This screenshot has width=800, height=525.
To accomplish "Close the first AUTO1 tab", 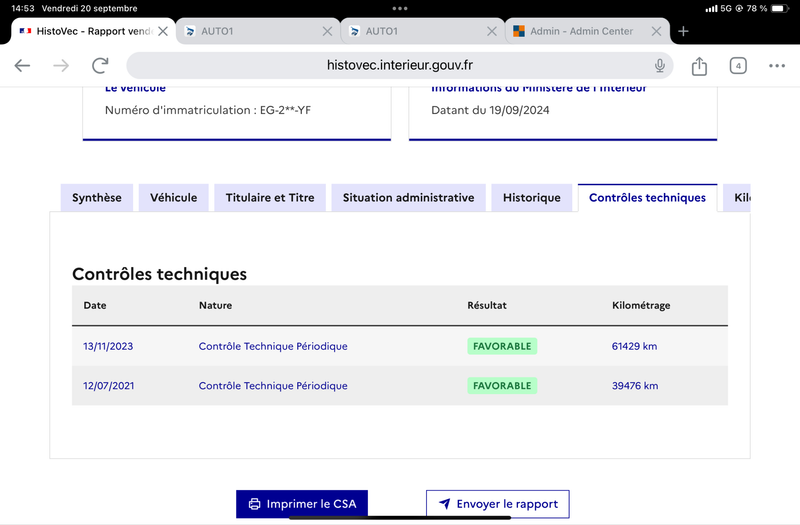I will [x=327, y=31].
